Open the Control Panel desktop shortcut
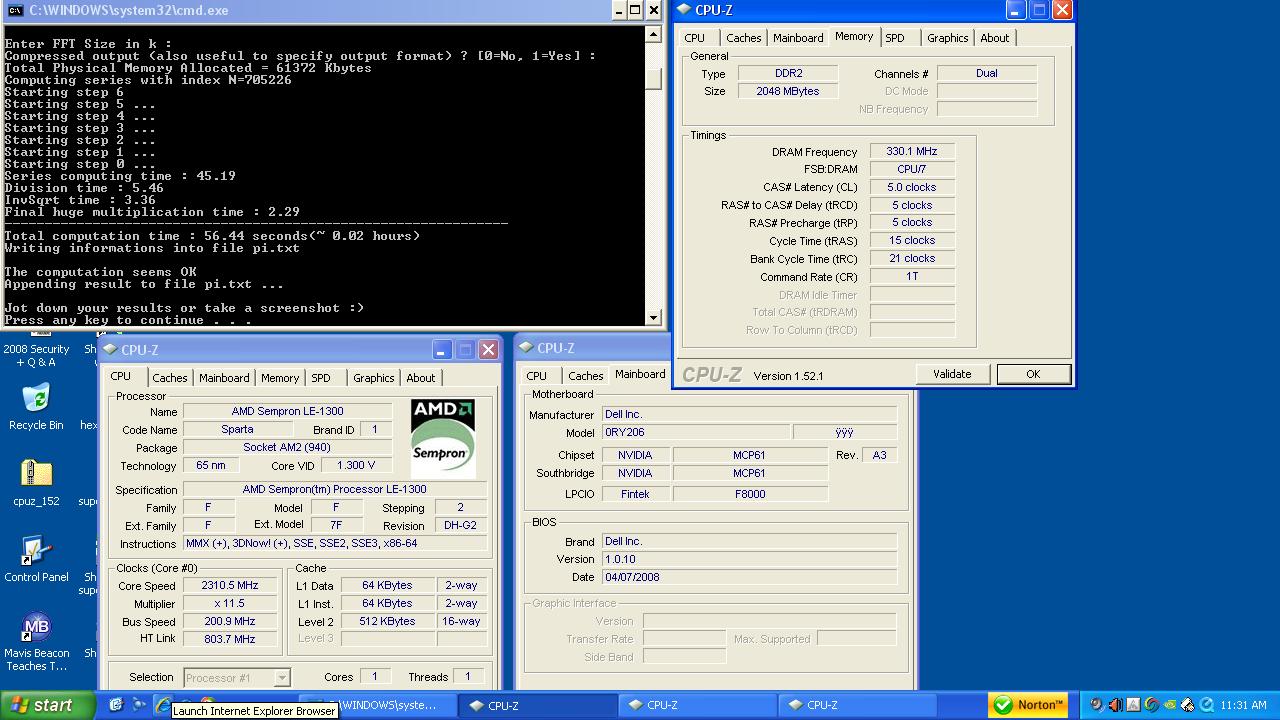Image resolution: width=1280 pixels, height=720 pixels. click(36, 550)
